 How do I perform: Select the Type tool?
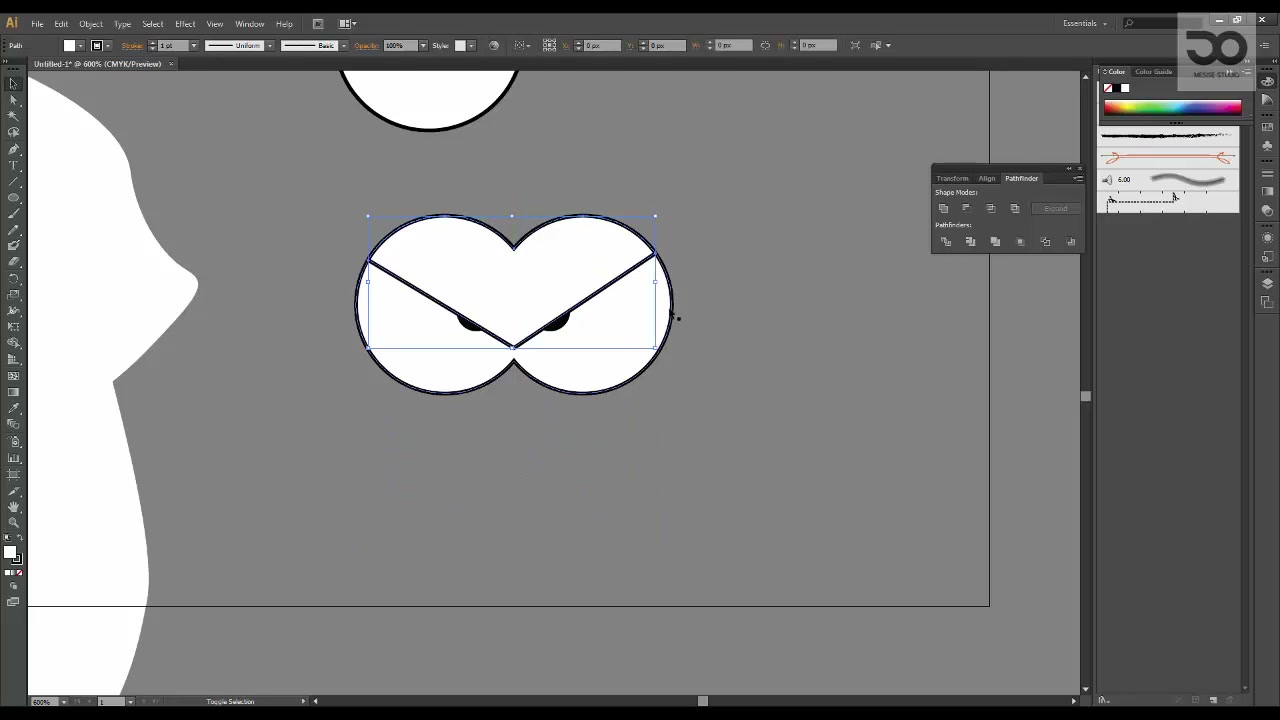[x=13, y=165]
